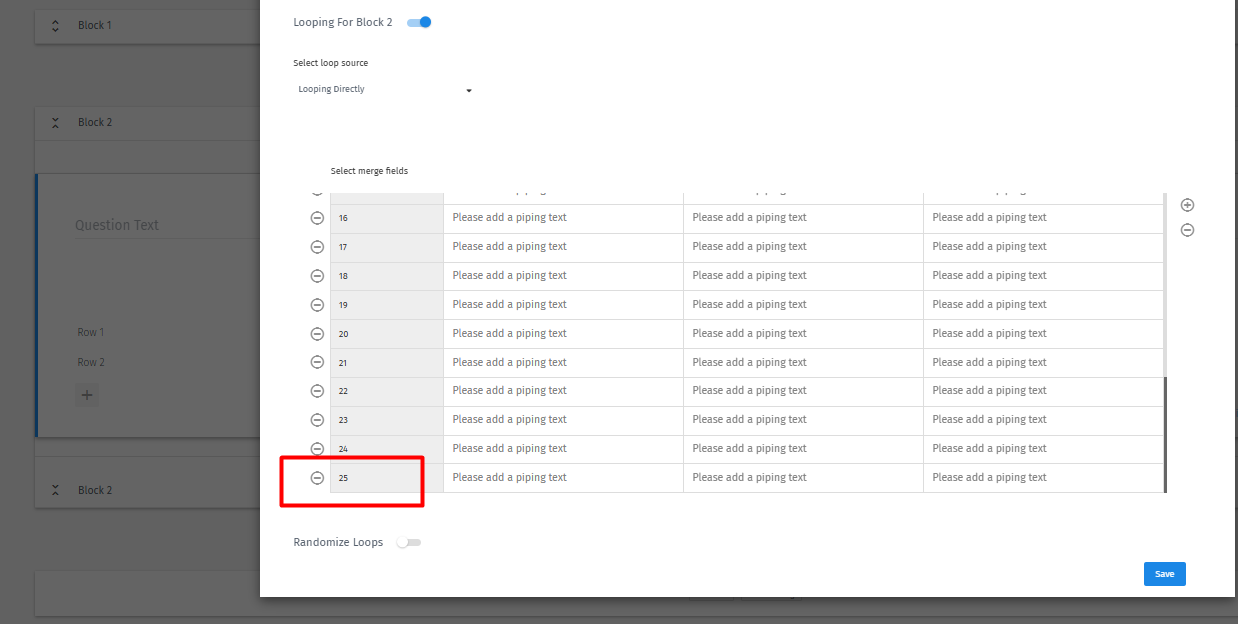Remove loop row 16 with its minus icon

[317, 218]
